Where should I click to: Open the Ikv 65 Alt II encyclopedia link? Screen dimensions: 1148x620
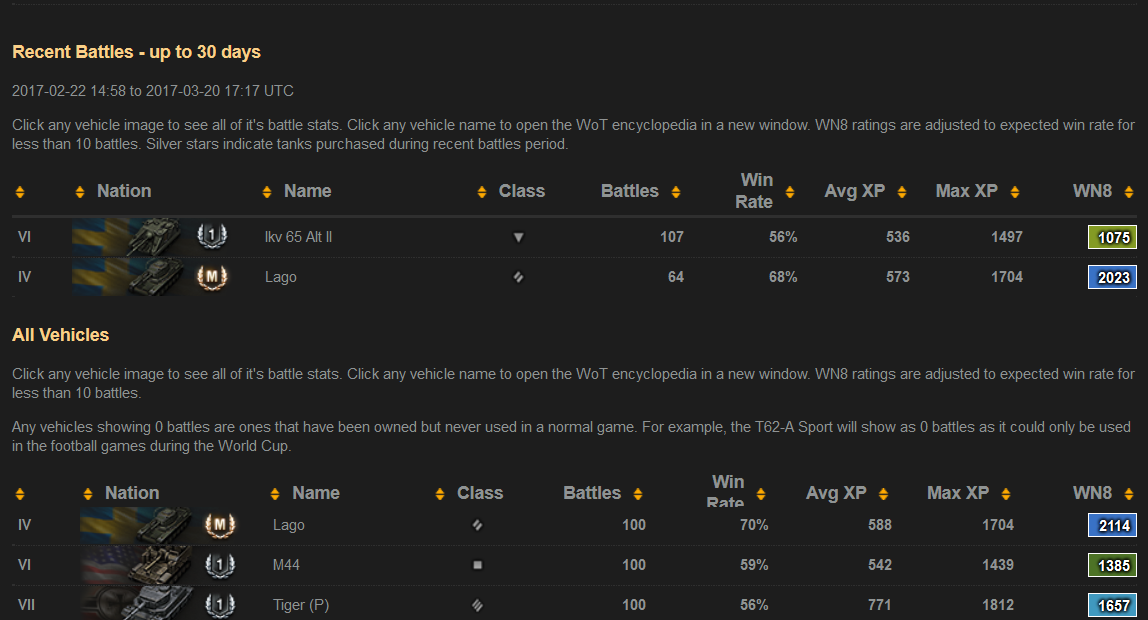click(298, 237)
